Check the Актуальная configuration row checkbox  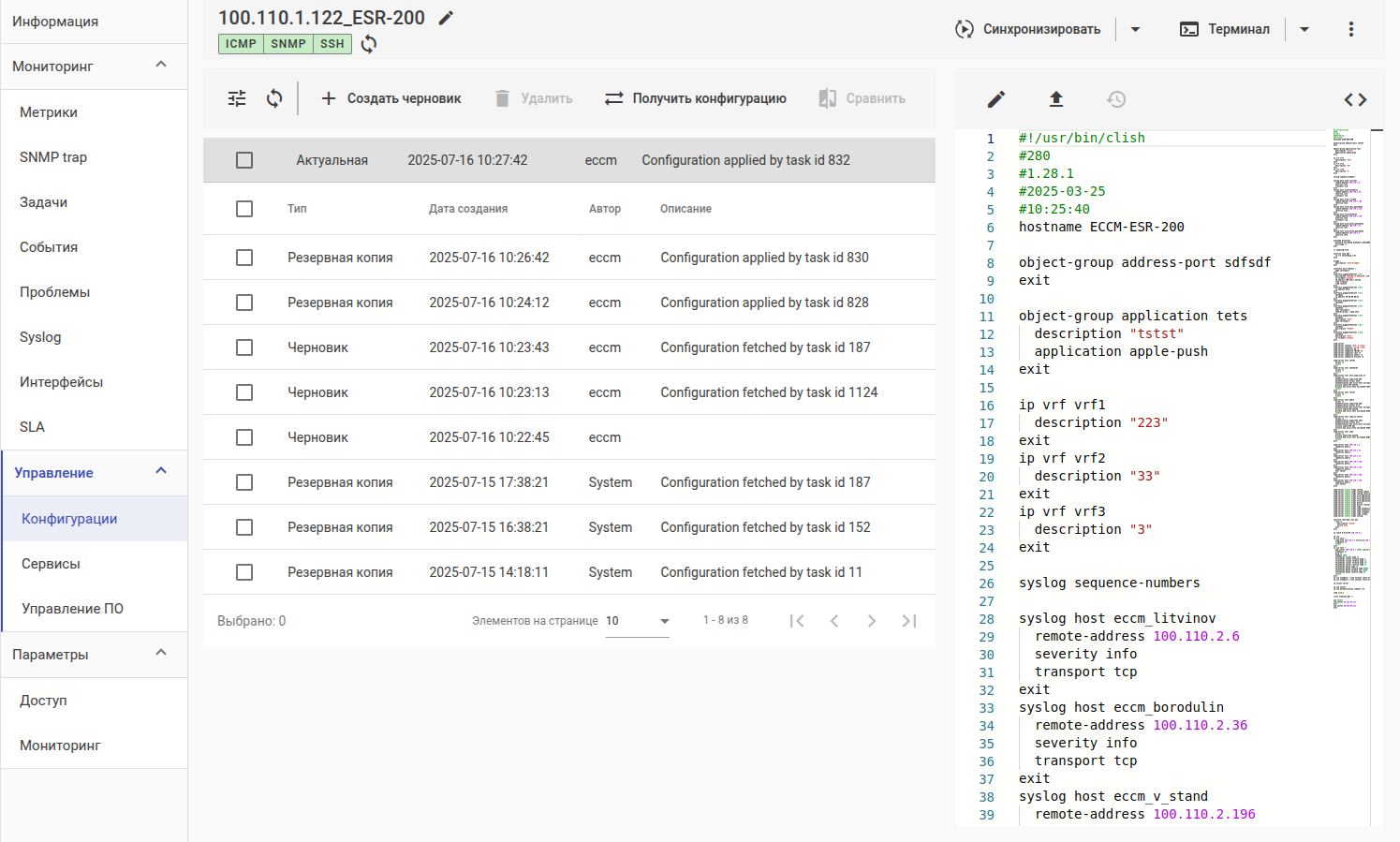tap(244, 160)
